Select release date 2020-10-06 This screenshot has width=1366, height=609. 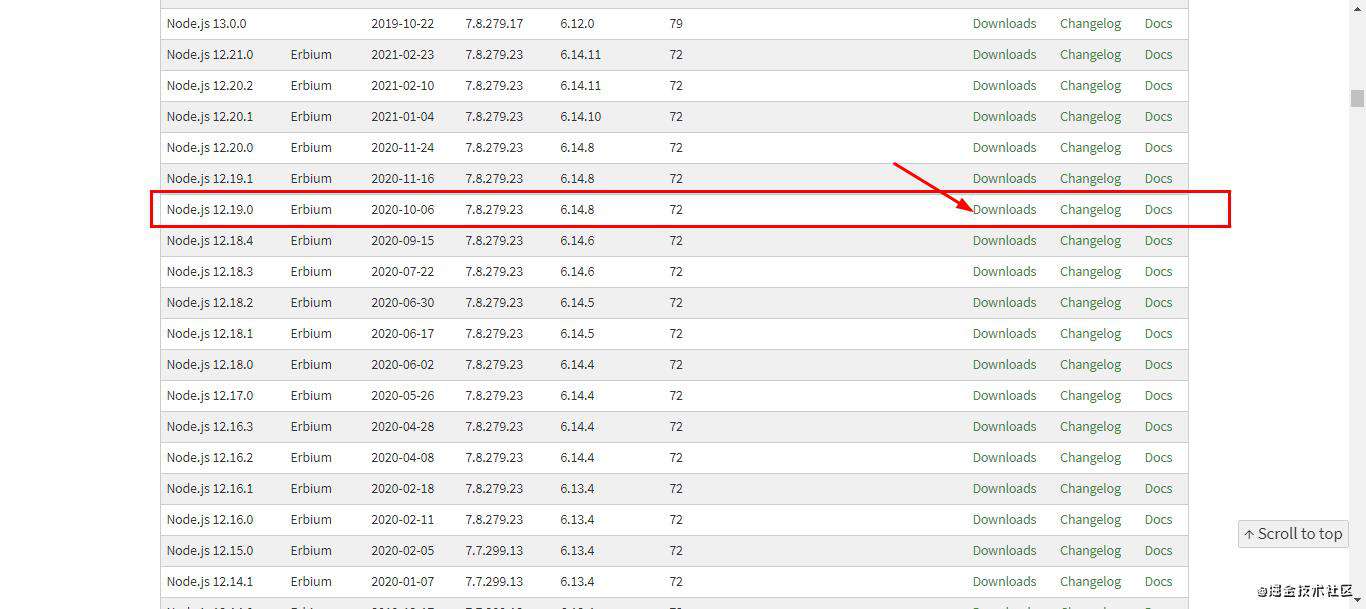pyautogui.click(x=403, y=209)
